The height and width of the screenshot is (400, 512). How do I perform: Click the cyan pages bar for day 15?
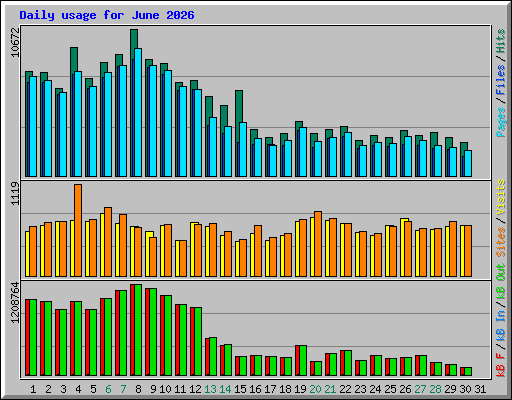coord(243,149)
